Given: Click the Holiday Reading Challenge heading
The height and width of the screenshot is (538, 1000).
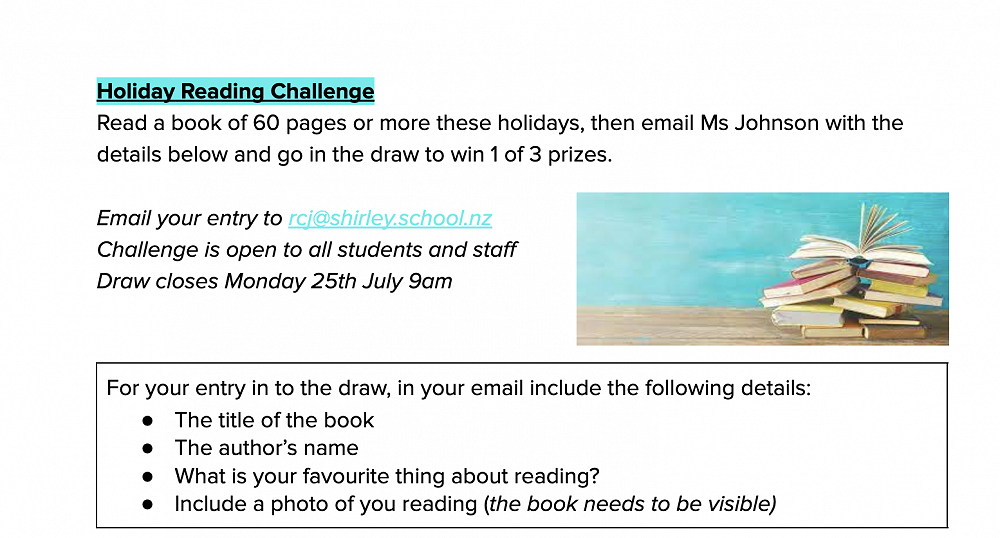Looking at the screenshot, I should pos(235,92).
